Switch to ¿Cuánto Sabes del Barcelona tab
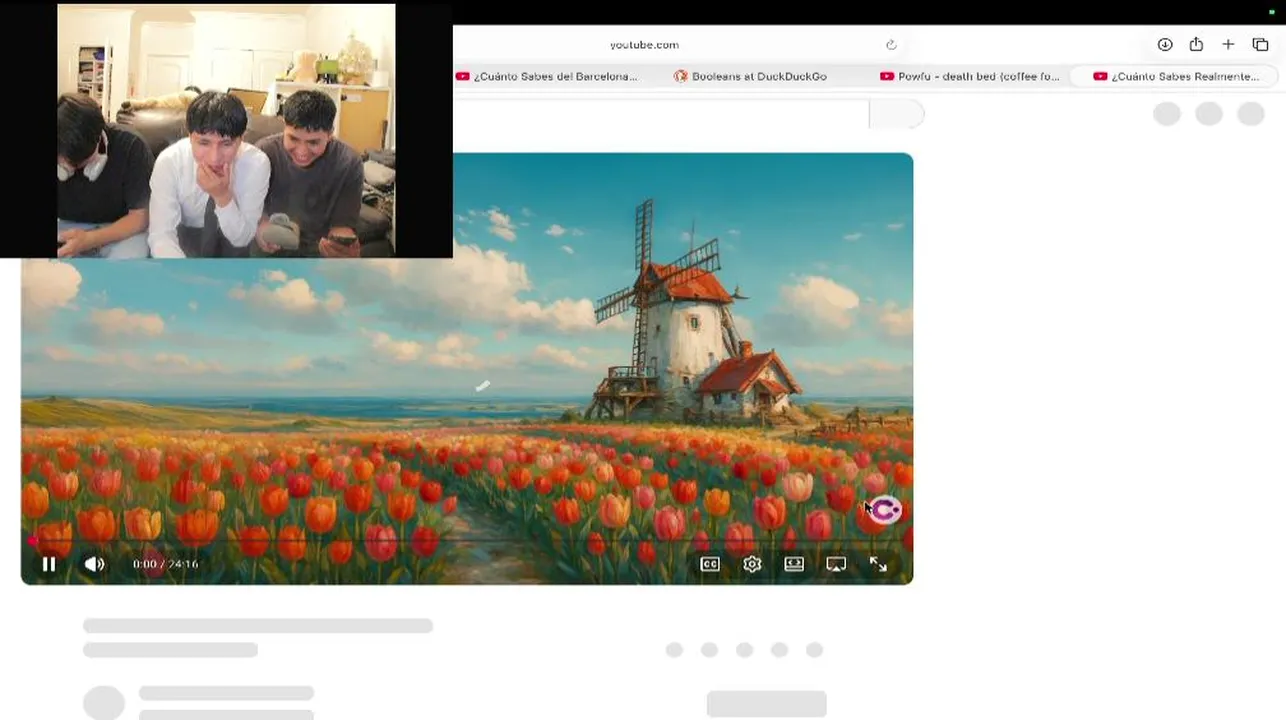This screenshot has width=1286, height=720. click(x=547, y=76)
